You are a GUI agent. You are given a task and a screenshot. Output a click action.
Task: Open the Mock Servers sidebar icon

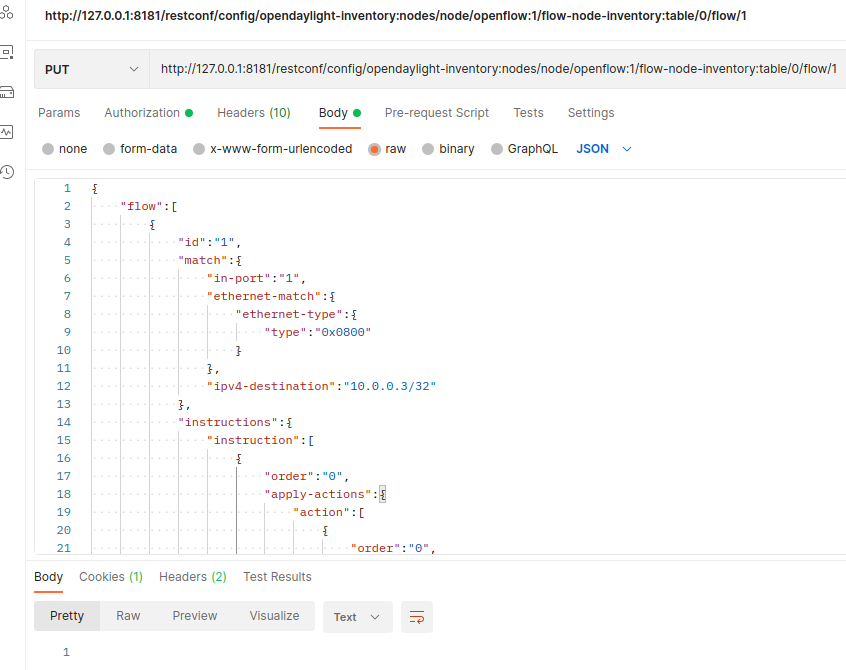coord(6,92)
